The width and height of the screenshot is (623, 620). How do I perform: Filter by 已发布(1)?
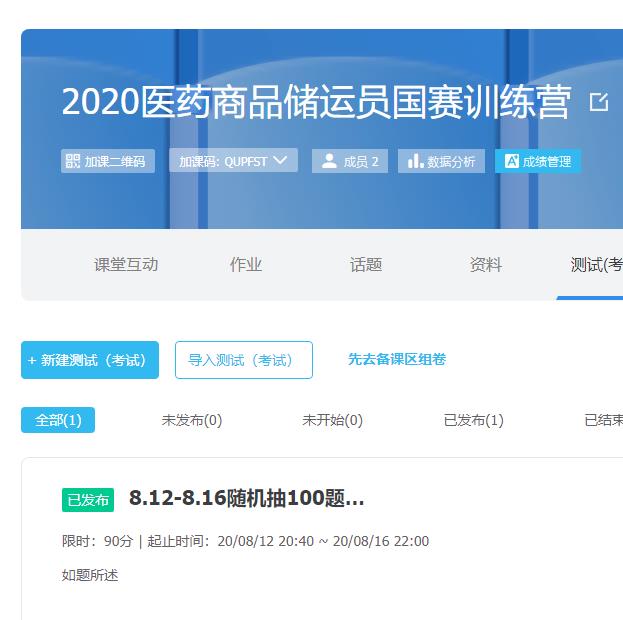(474, 420)
